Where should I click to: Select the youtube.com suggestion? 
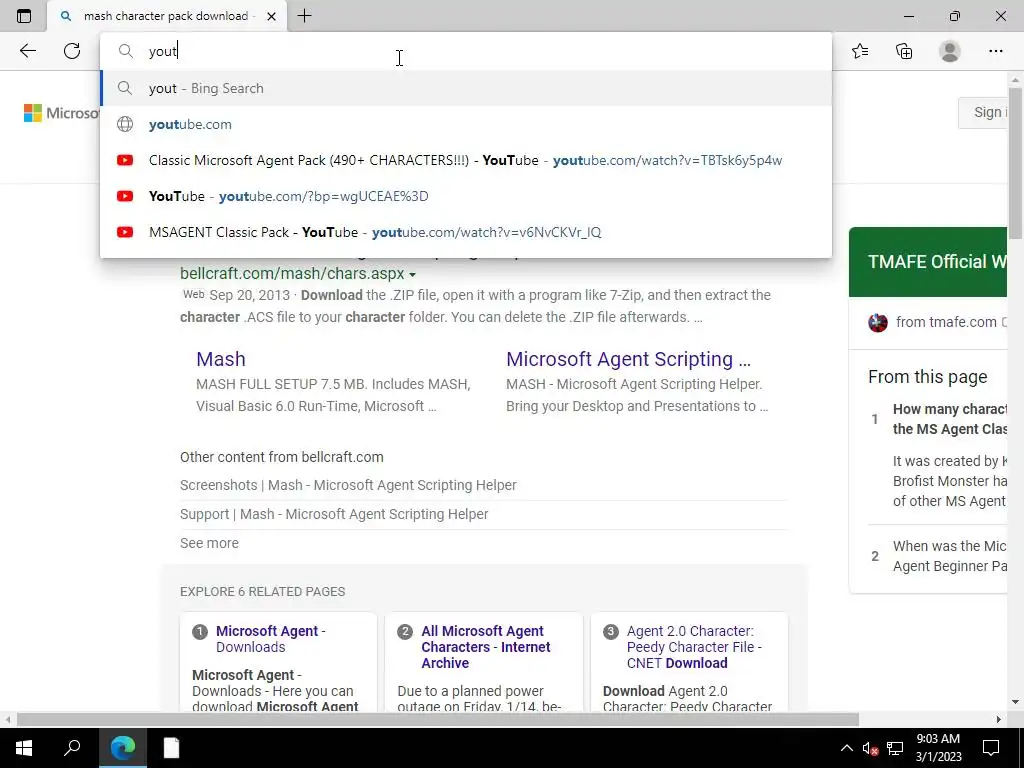pos(466,124)
